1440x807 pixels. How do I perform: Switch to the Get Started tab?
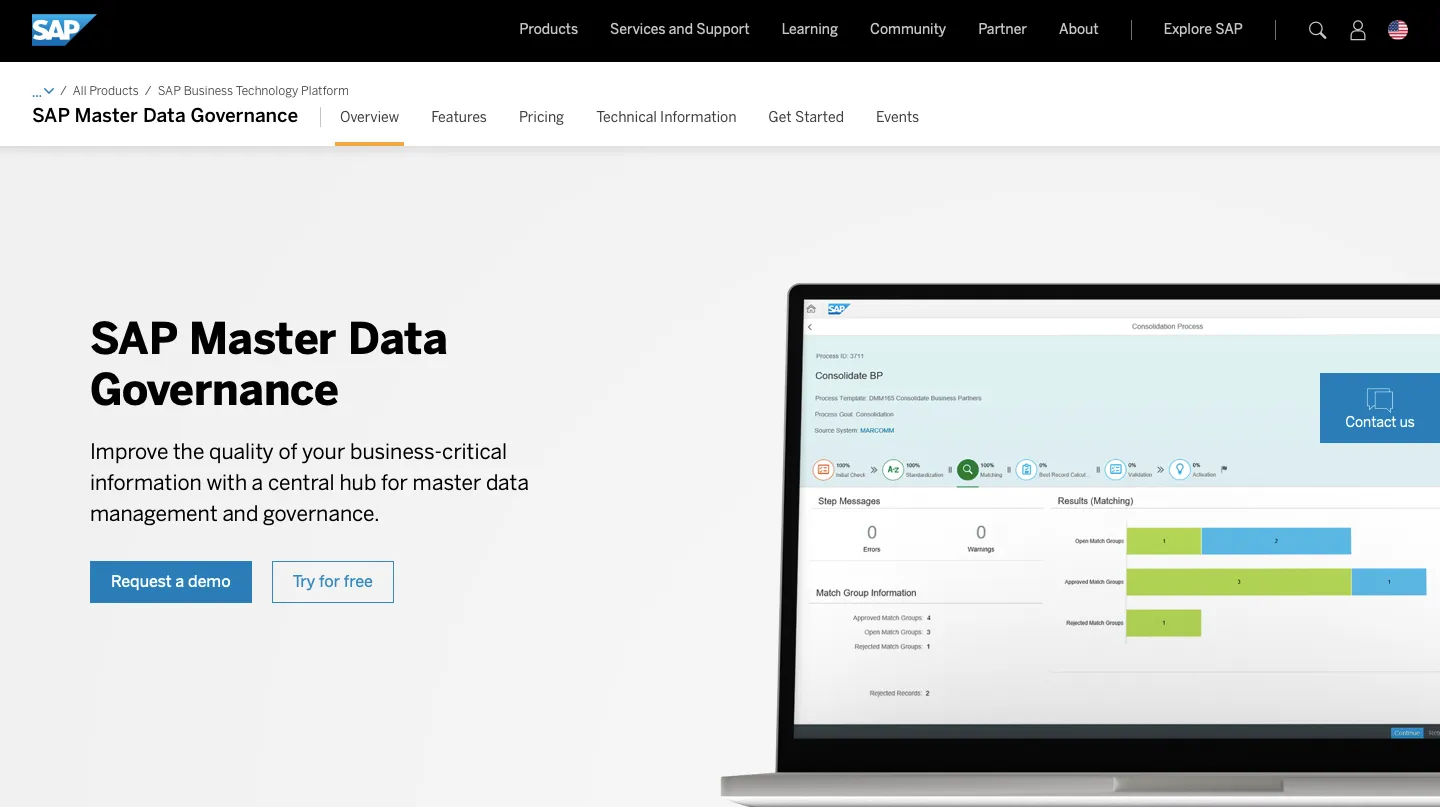click(806, 117)
